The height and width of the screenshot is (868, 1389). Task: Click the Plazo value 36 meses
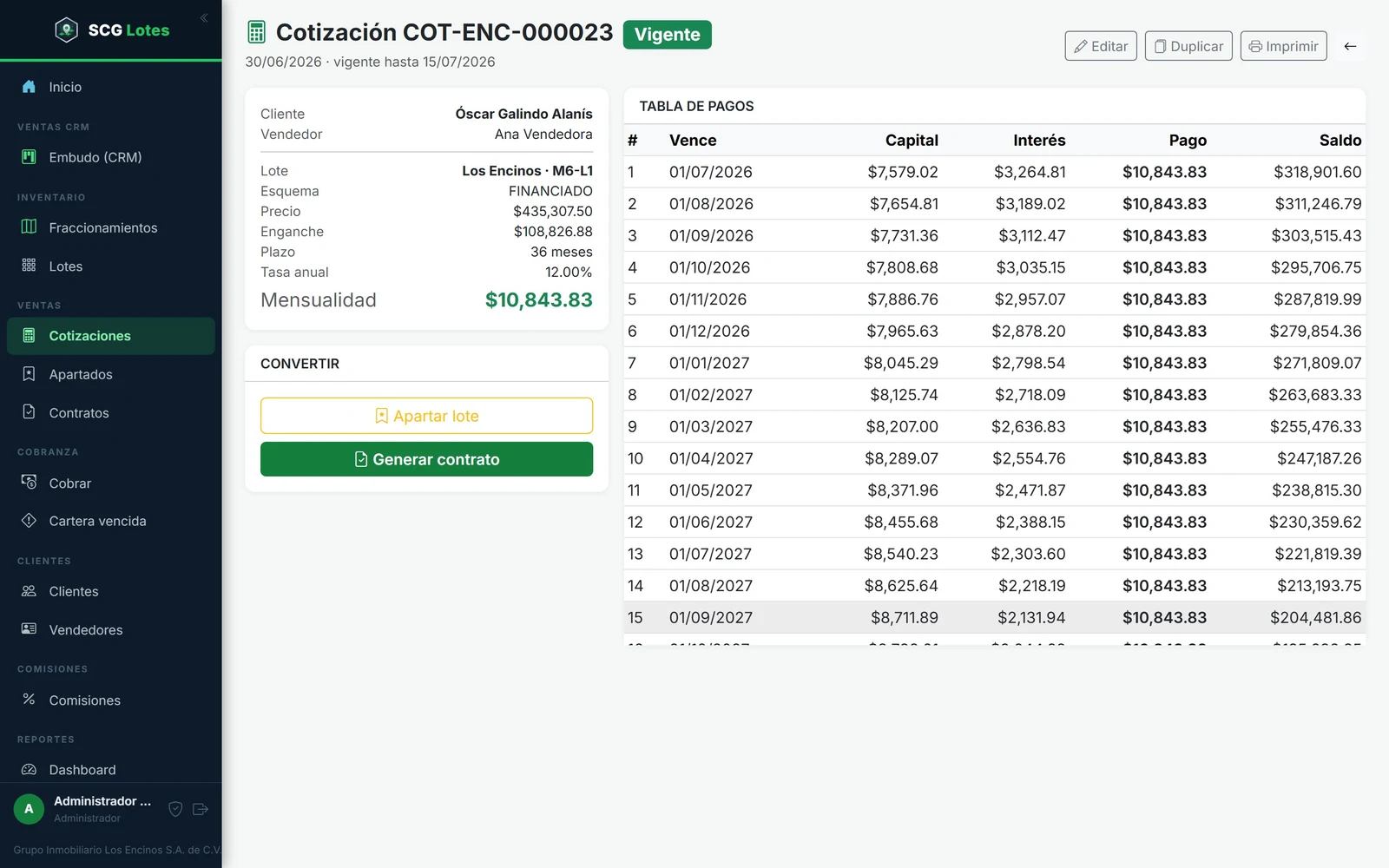pos(562,252)
